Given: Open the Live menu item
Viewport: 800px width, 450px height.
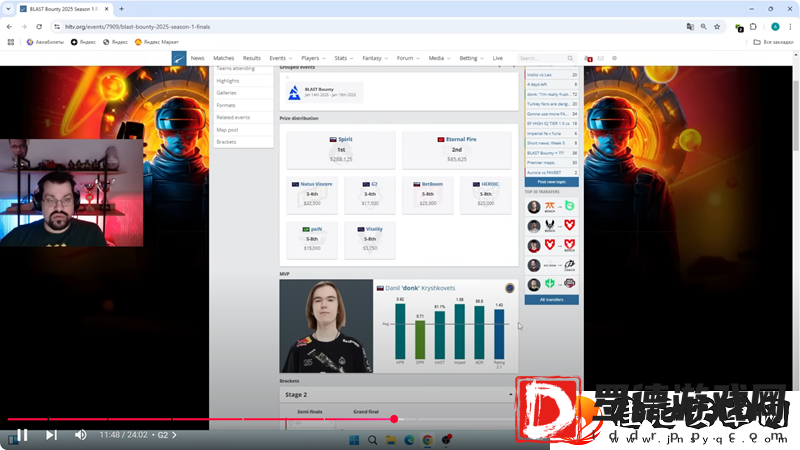Looking at the screenshot, I should point(497,58).
